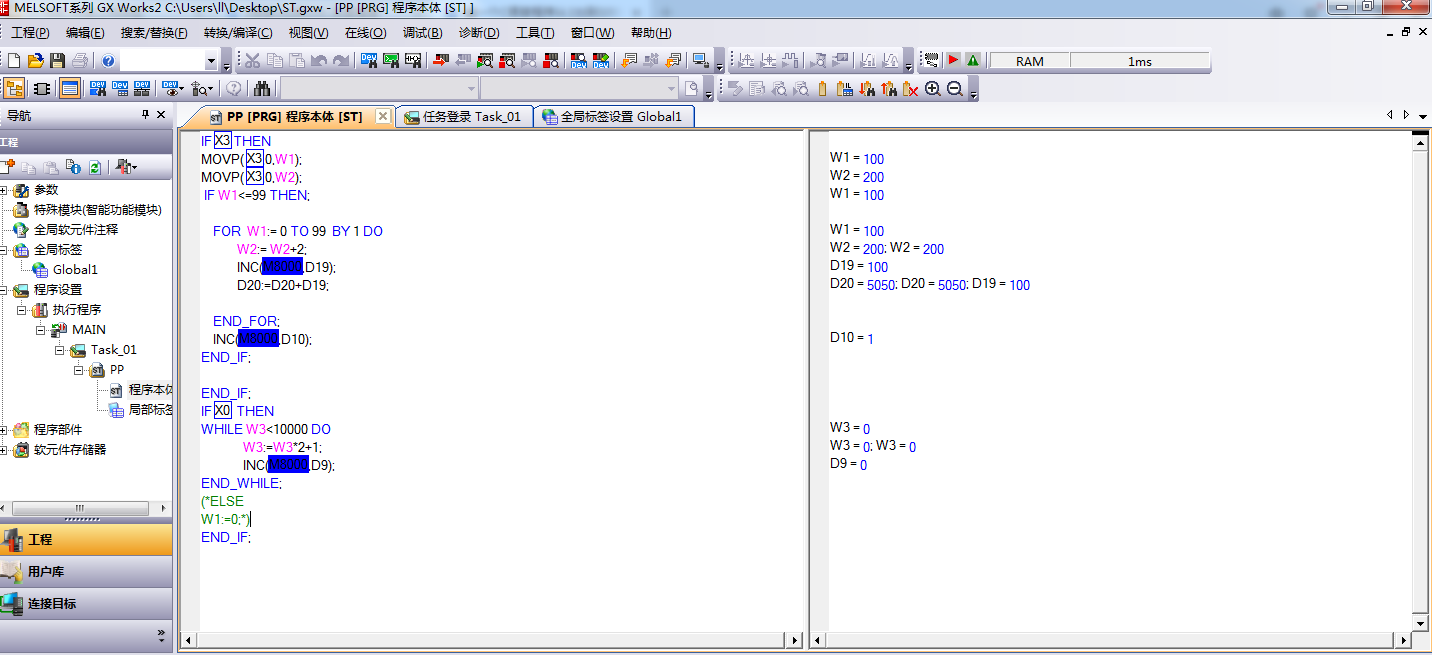Collapse the 程序设置 tree node
The image size is (1432, 655).
[5, 290]
